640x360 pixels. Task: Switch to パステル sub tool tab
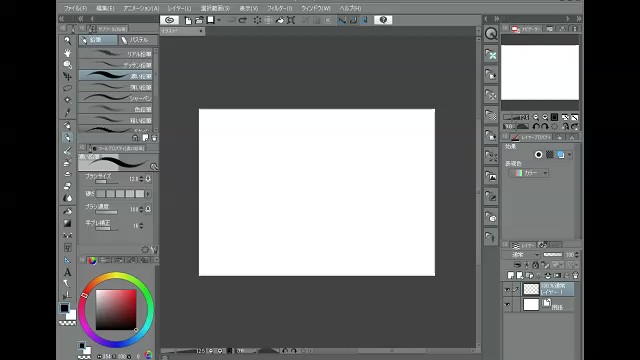pos(138,40)
